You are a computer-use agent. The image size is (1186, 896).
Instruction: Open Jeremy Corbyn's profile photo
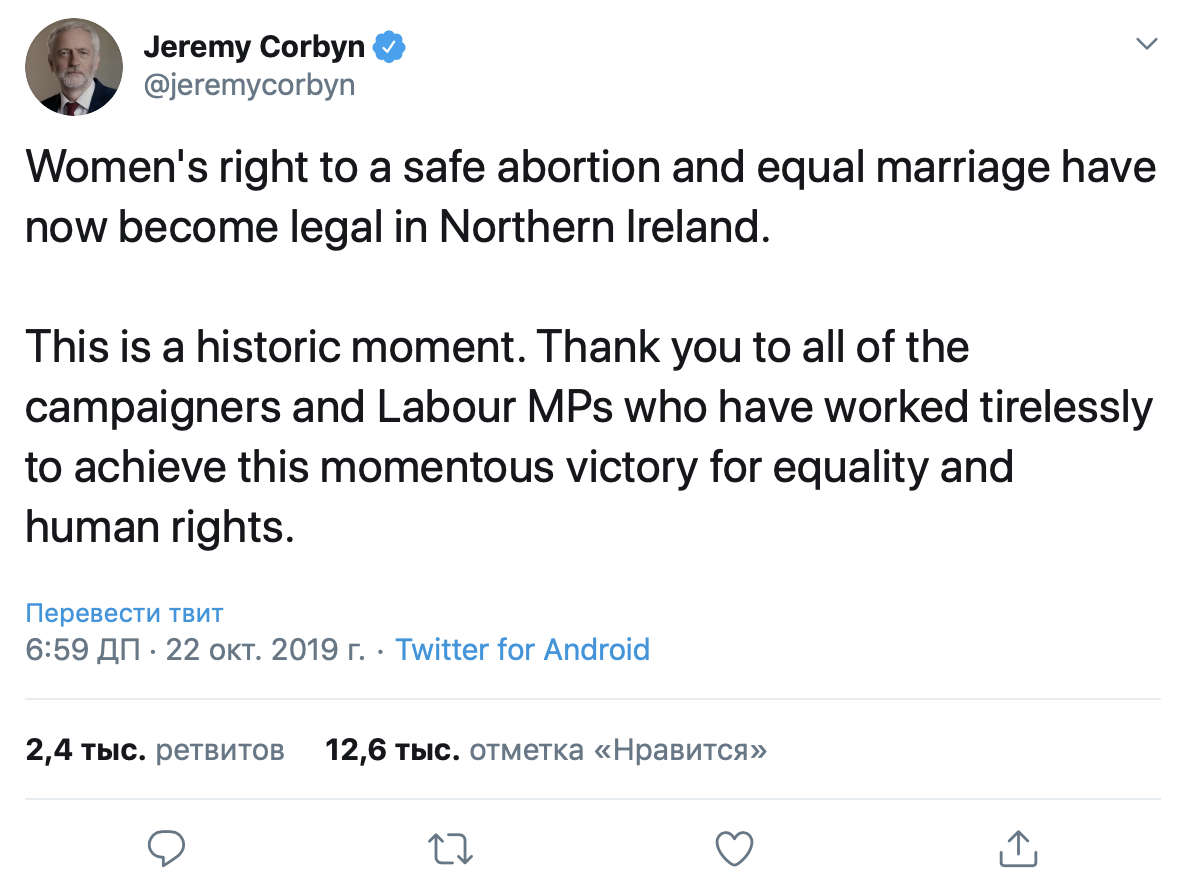(74, 65)
